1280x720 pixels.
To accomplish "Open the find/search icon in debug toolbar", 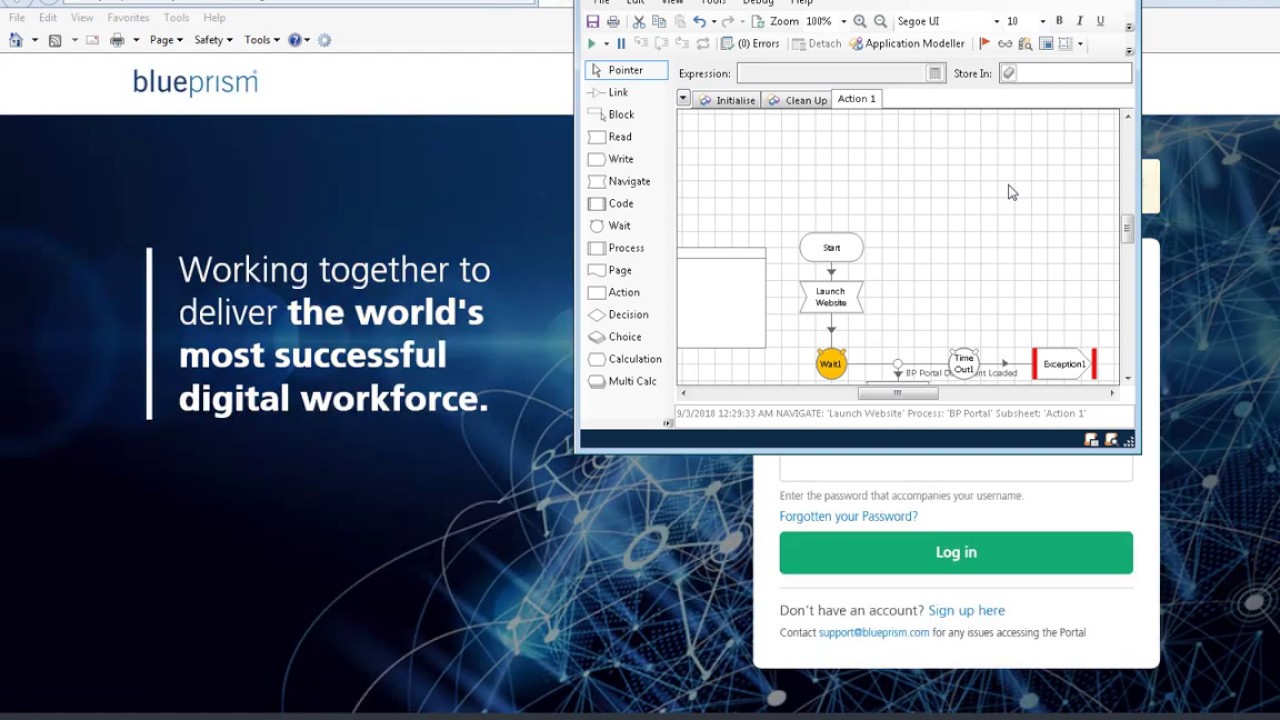I will click(x=1025, y=44).
